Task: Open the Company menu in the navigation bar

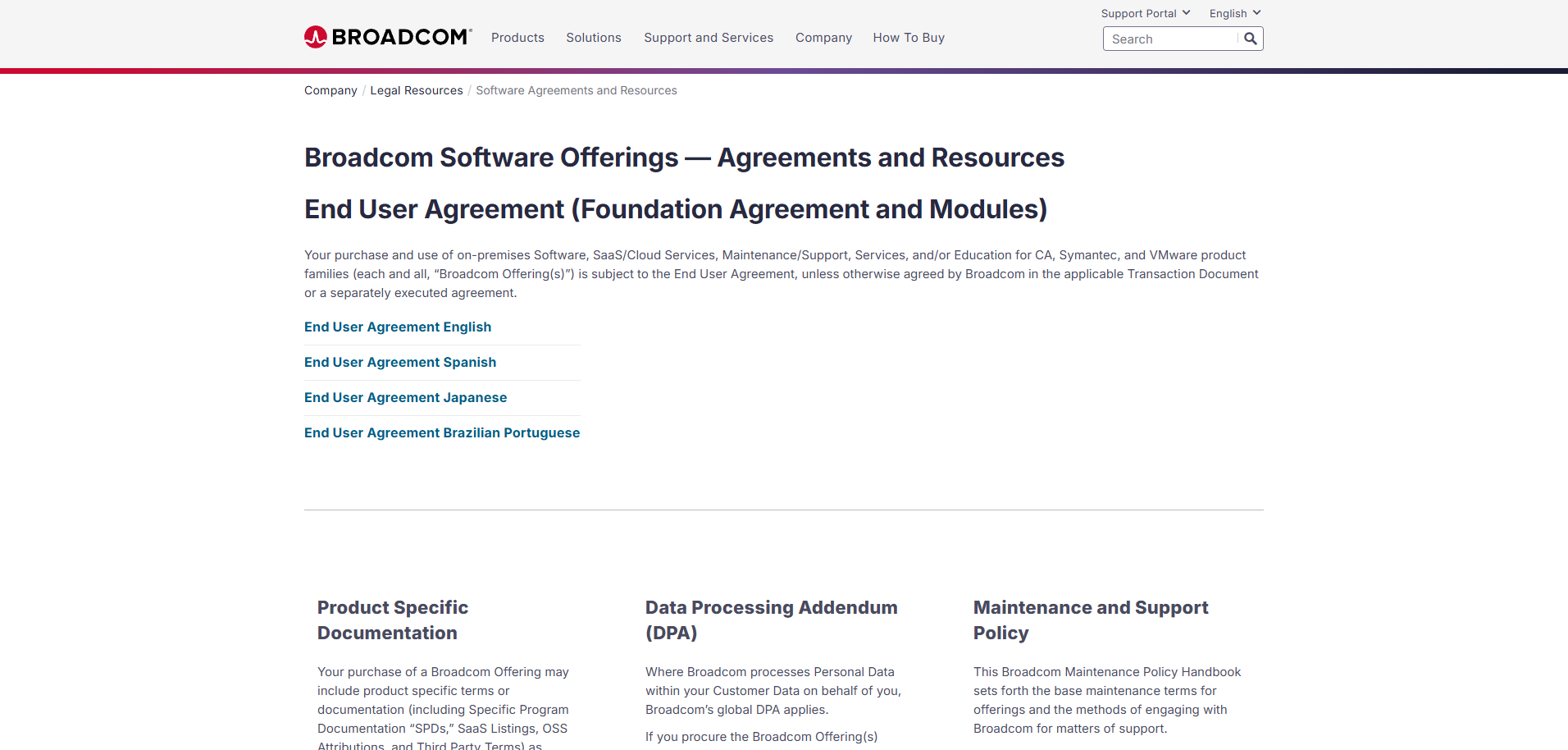Action: pyautogui.click(x=823, y=38)
